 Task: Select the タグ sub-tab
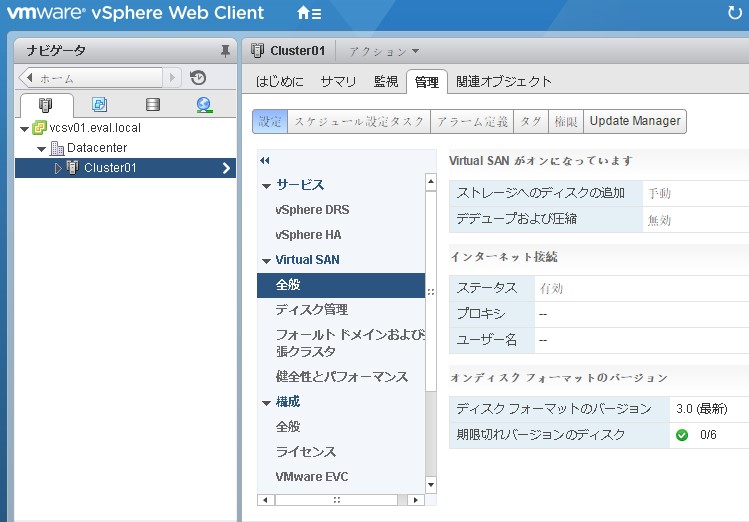531,121
